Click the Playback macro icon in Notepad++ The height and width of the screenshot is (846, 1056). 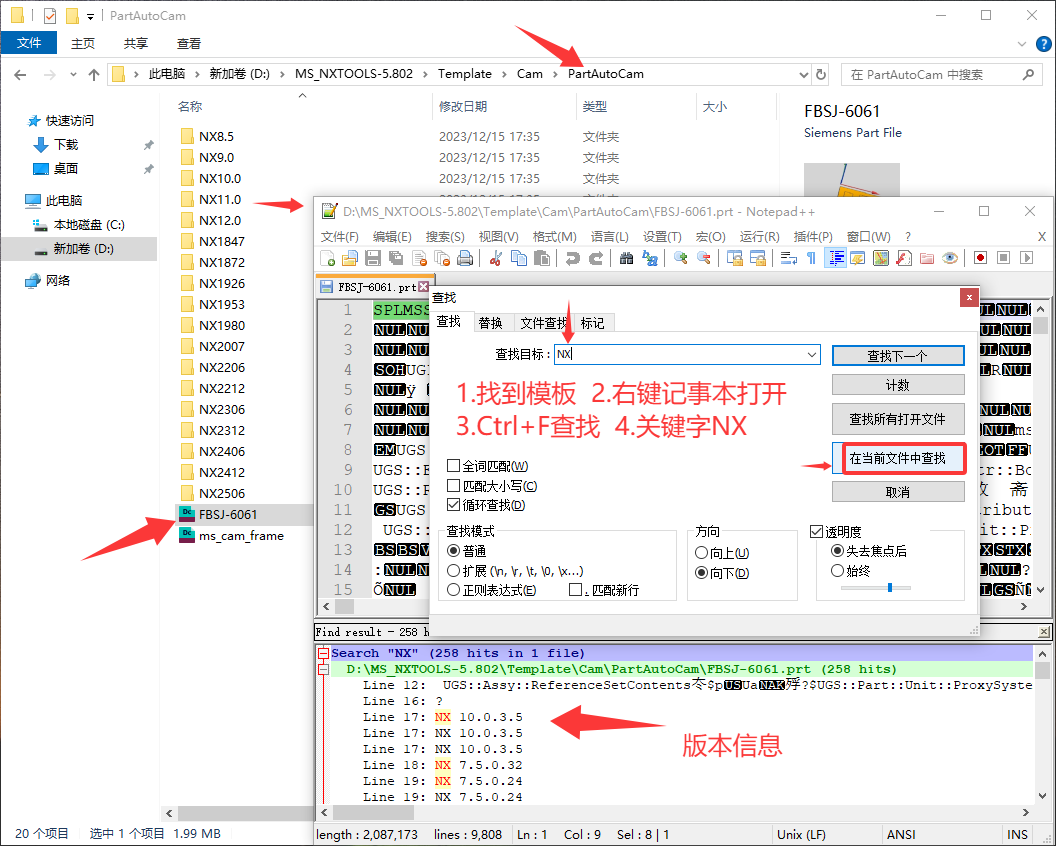coord(1026,258)
